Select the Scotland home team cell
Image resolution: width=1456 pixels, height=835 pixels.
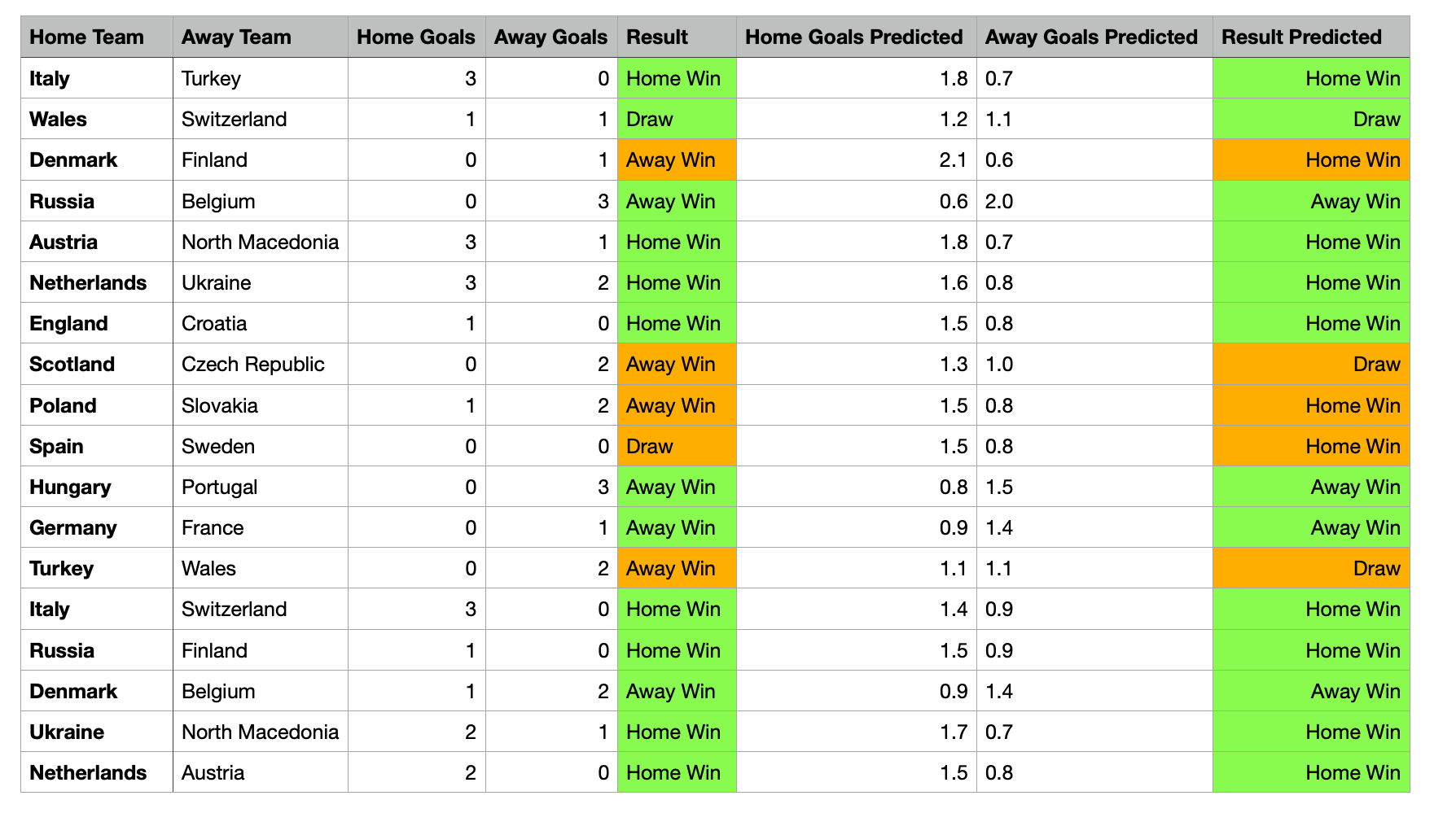(72, 364)
